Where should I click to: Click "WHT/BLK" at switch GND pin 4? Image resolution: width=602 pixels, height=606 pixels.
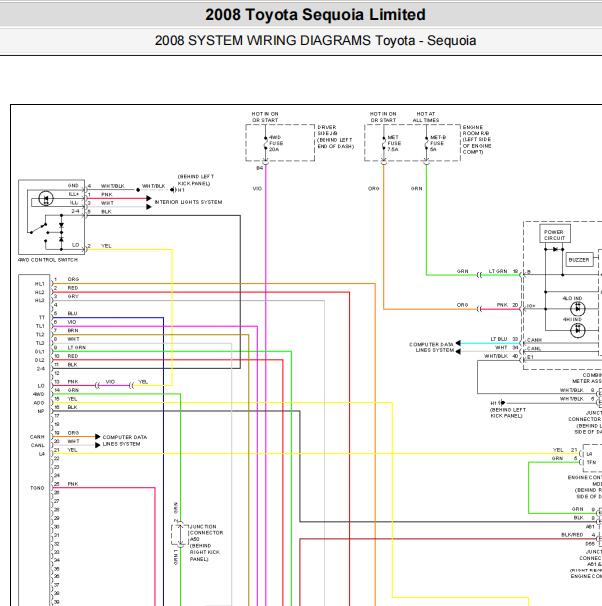tap(112, 186)
